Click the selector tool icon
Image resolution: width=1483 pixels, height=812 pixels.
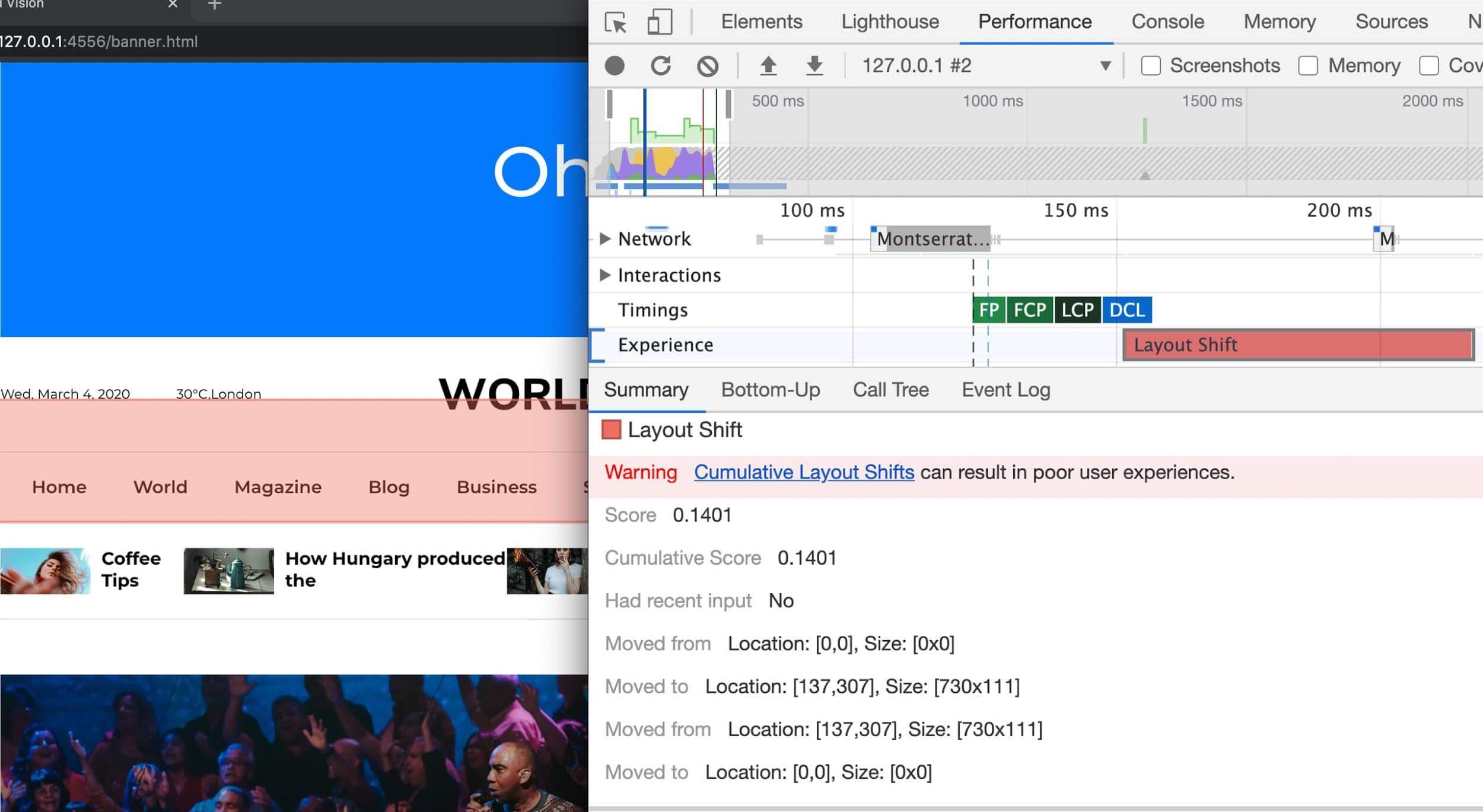coord(617,21)
